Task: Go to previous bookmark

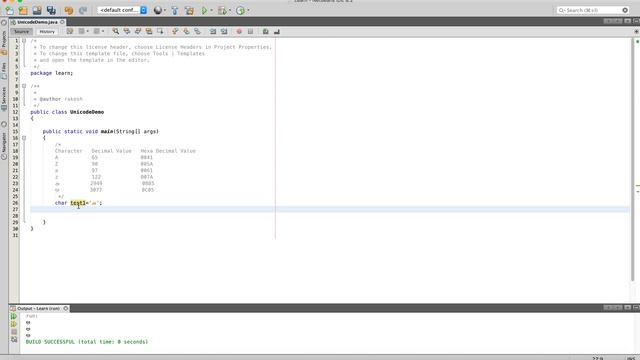Action: coord(175,31)
